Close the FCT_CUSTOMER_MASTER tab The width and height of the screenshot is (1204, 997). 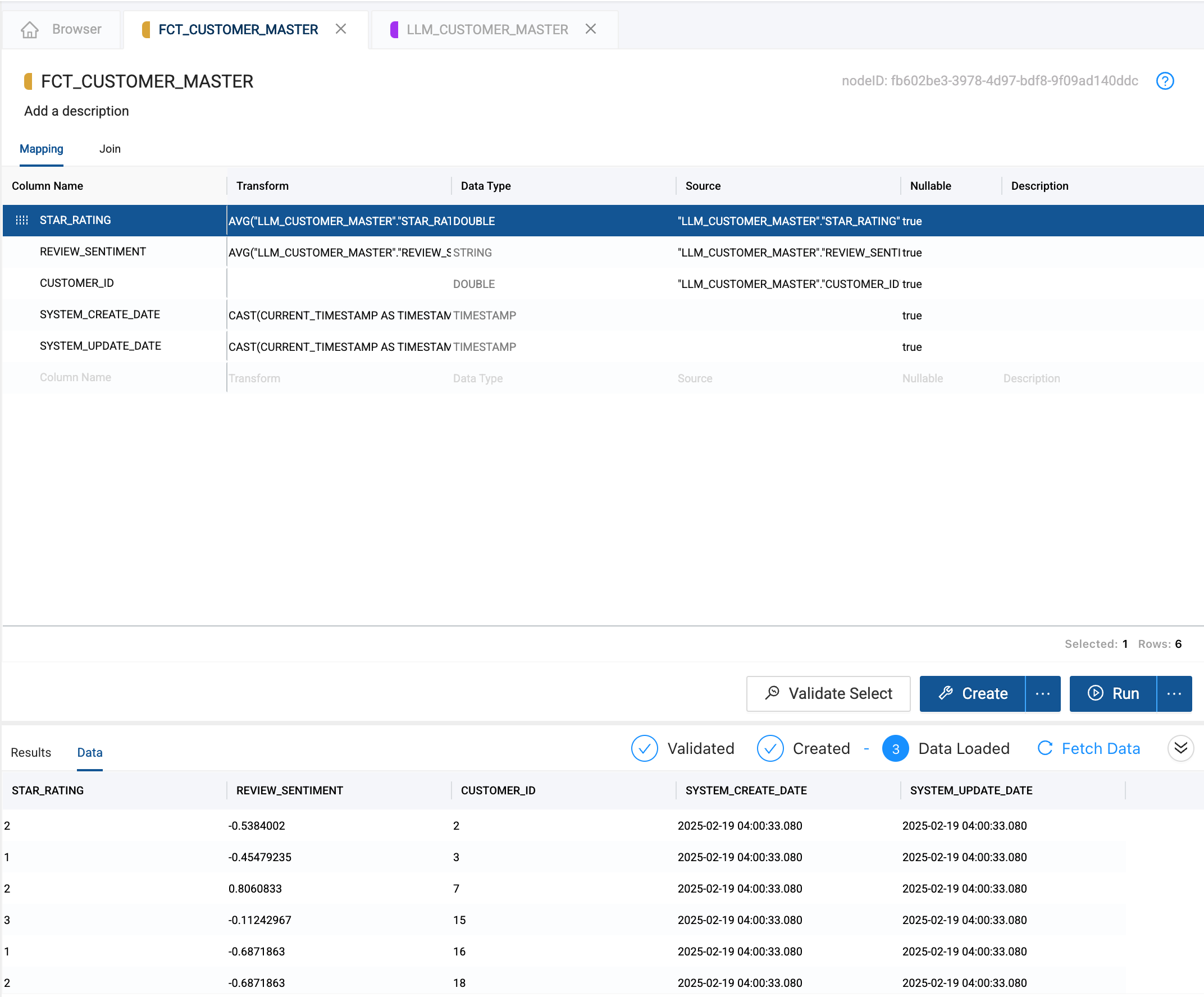(x=340, y=29)
